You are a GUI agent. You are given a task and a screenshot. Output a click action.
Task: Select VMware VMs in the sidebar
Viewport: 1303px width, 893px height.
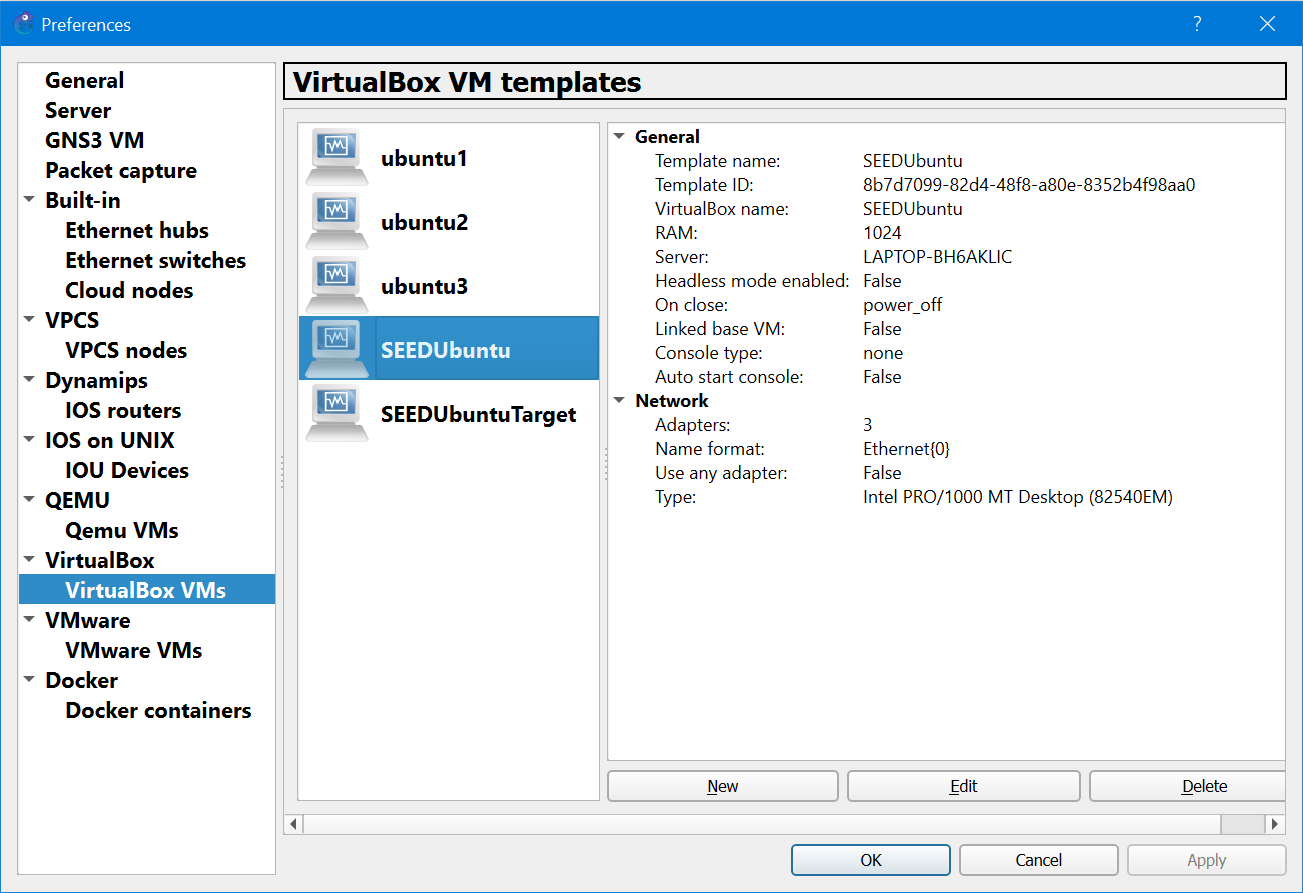click(x=134, y=651)
